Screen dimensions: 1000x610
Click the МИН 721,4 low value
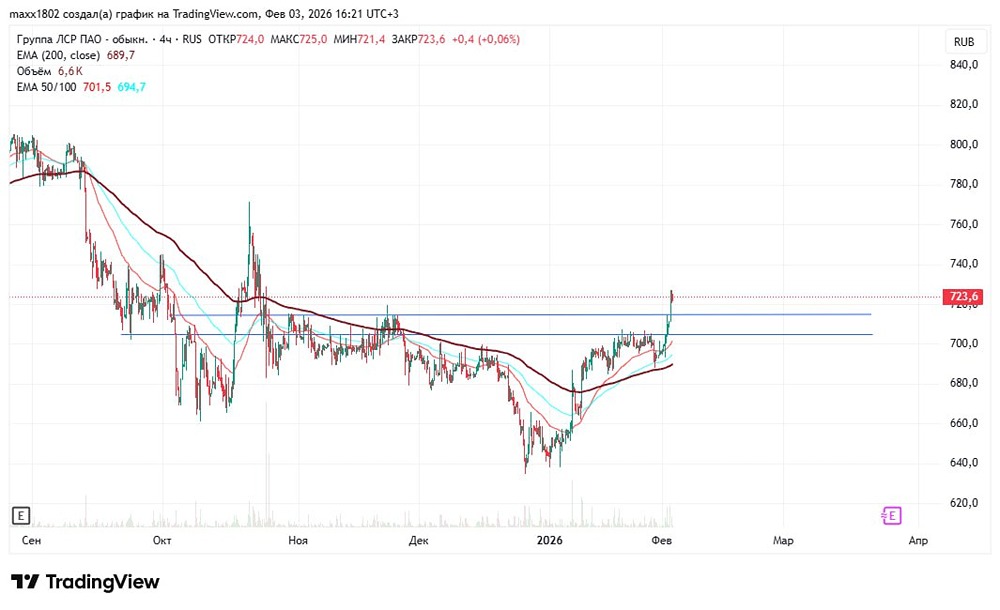(x=359, y=39)
